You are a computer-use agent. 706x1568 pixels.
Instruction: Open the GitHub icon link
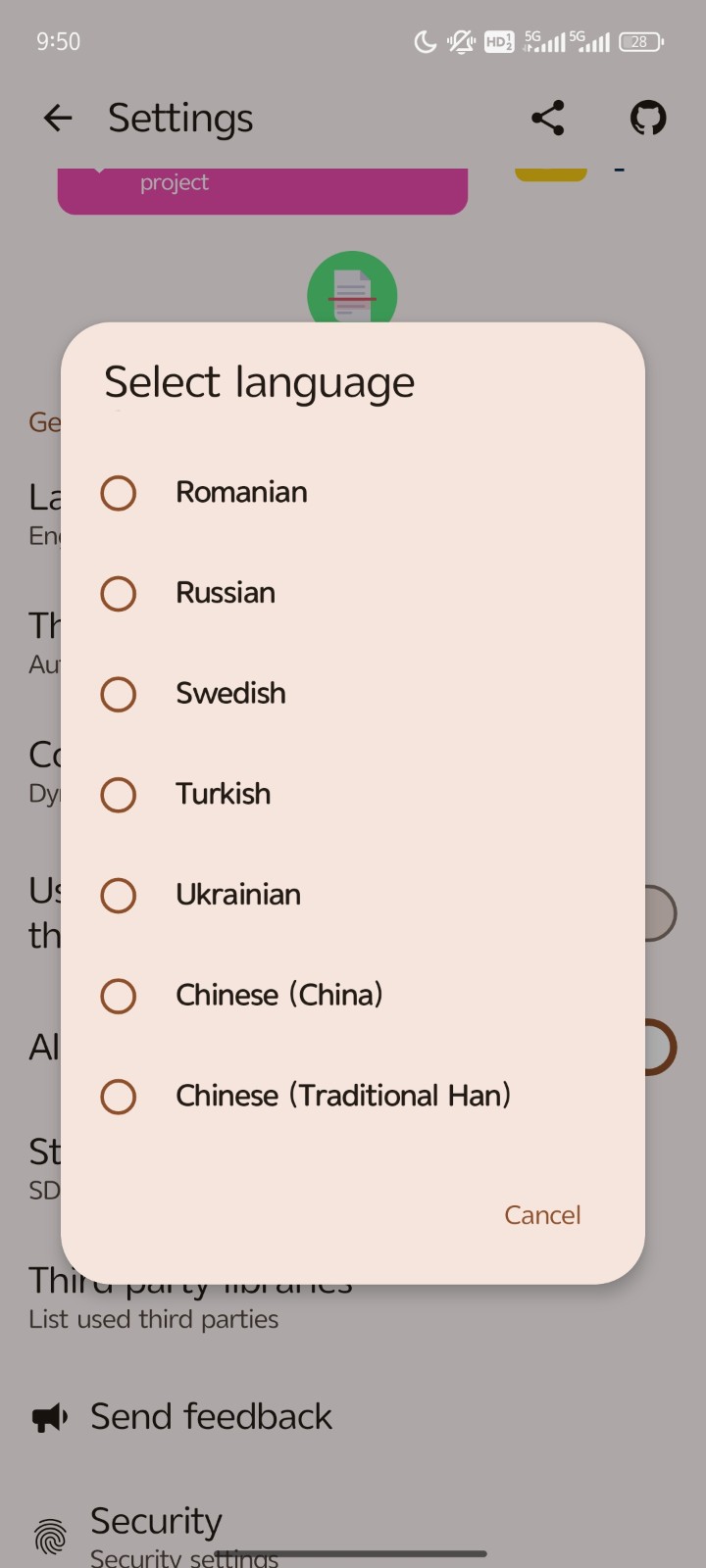click(x=647, y=119)
